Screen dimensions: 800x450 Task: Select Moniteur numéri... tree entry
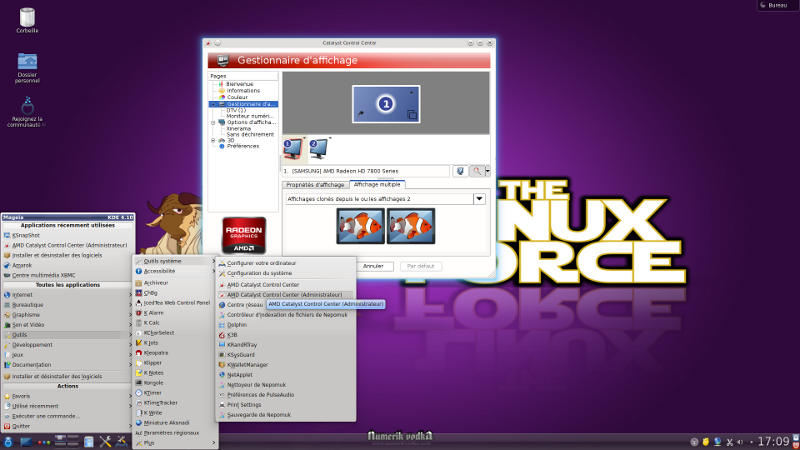[249, 116]
